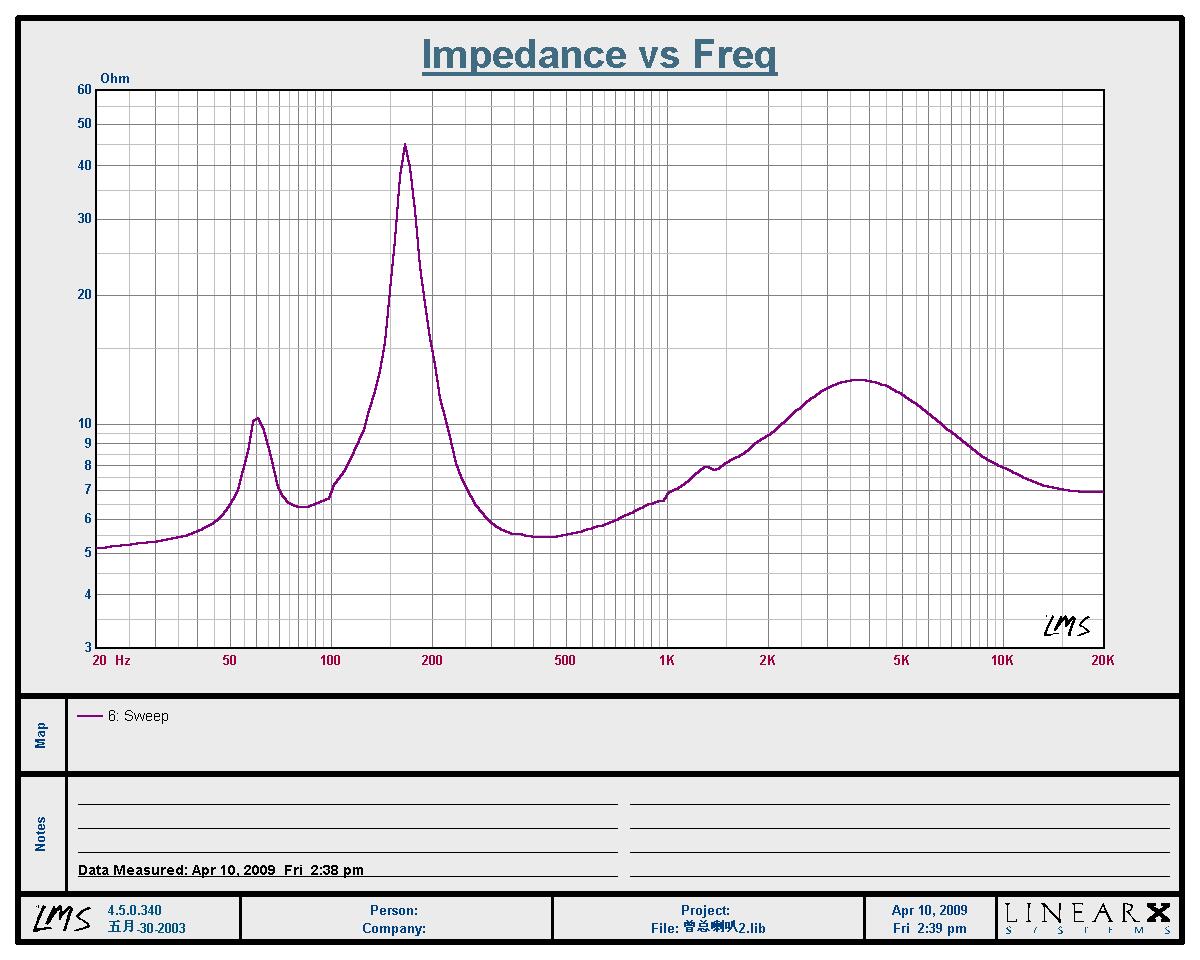Click the tallest impedance peak near 170 Hz
1200x960 pixels.
[405, 146]
